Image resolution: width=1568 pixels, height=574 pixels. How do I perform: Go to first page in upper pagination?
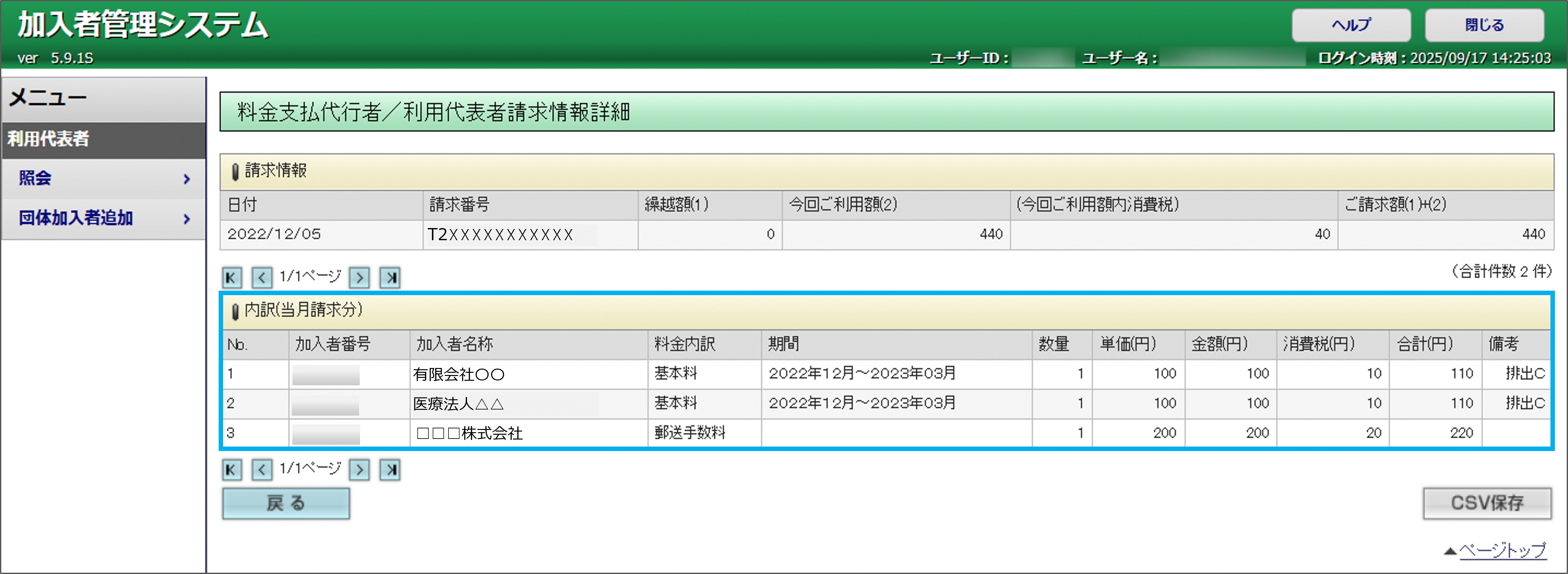pyautogui.click(x=231, y=278)
